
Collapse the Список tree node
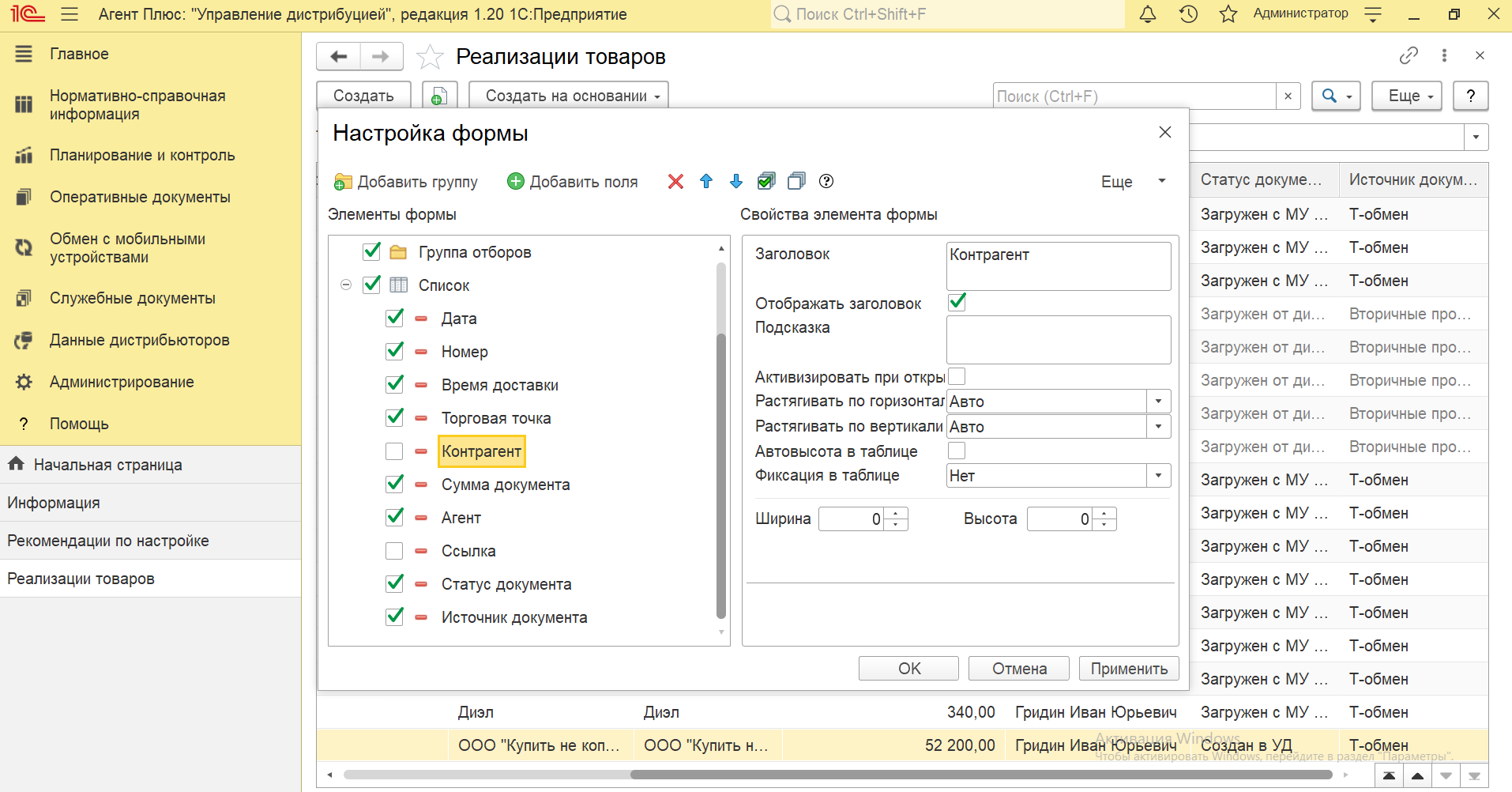346,285
